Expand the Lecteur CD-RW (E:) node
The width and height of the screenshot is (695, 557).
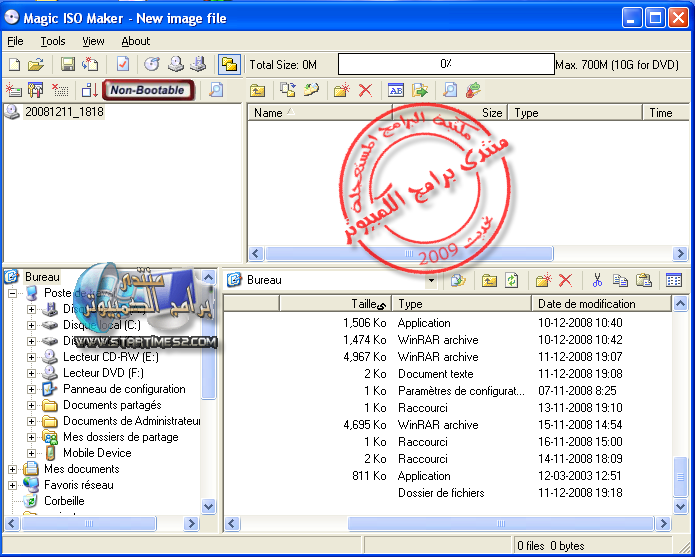click(x=31, y=357)
